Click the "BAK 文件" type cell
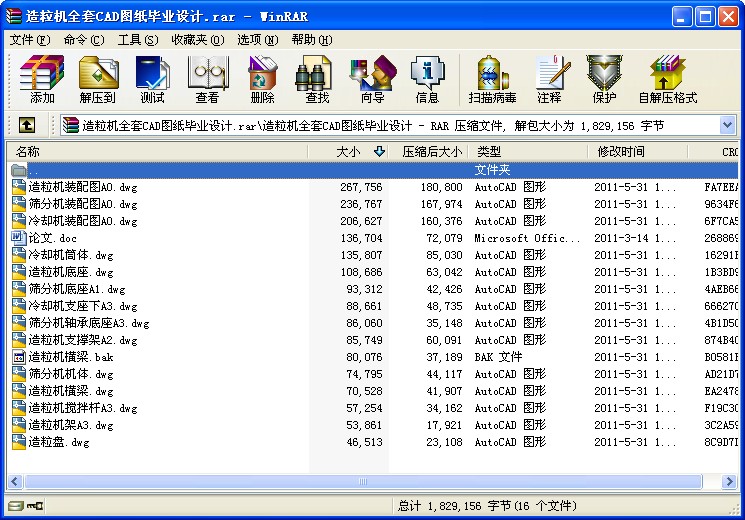The image size is (745, 520). coord(498,357)
